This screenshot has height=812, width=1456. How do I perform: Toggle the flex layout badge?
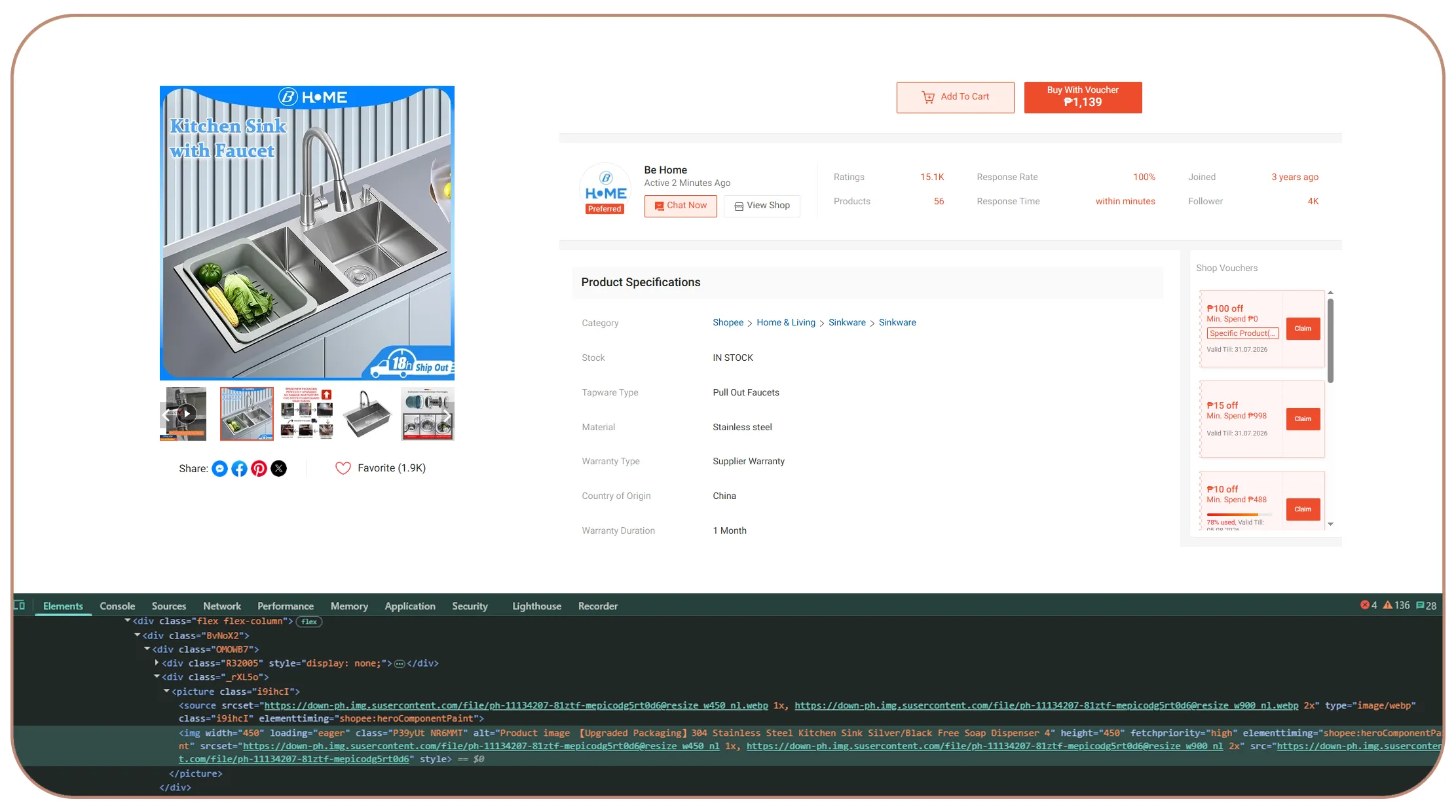coord(309,621)
